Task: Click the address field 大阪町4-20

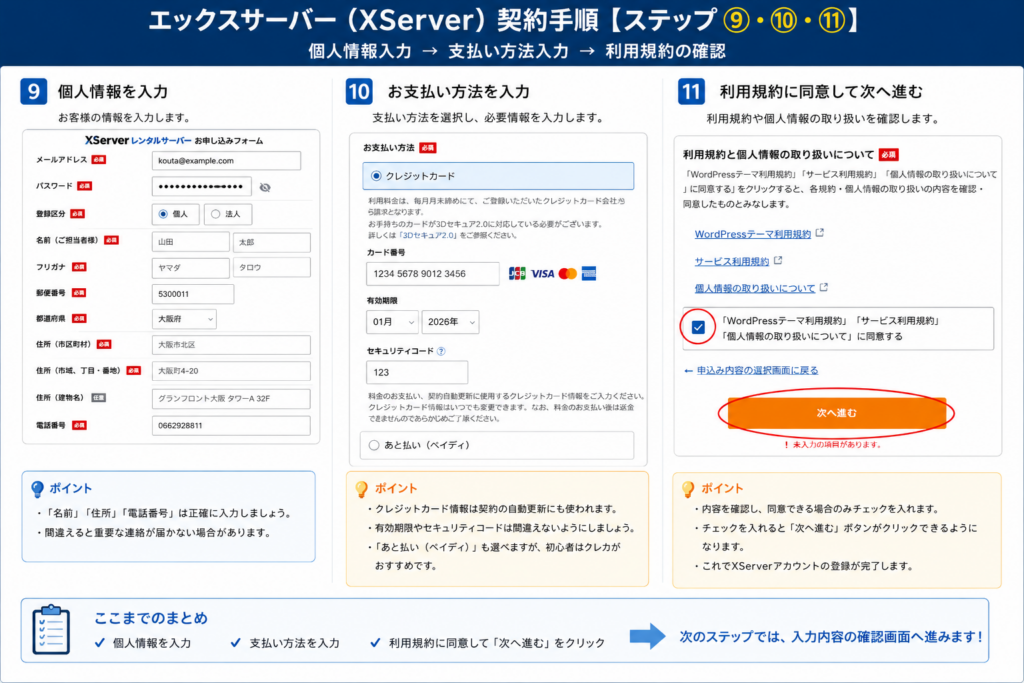Action: pos(231,371)
